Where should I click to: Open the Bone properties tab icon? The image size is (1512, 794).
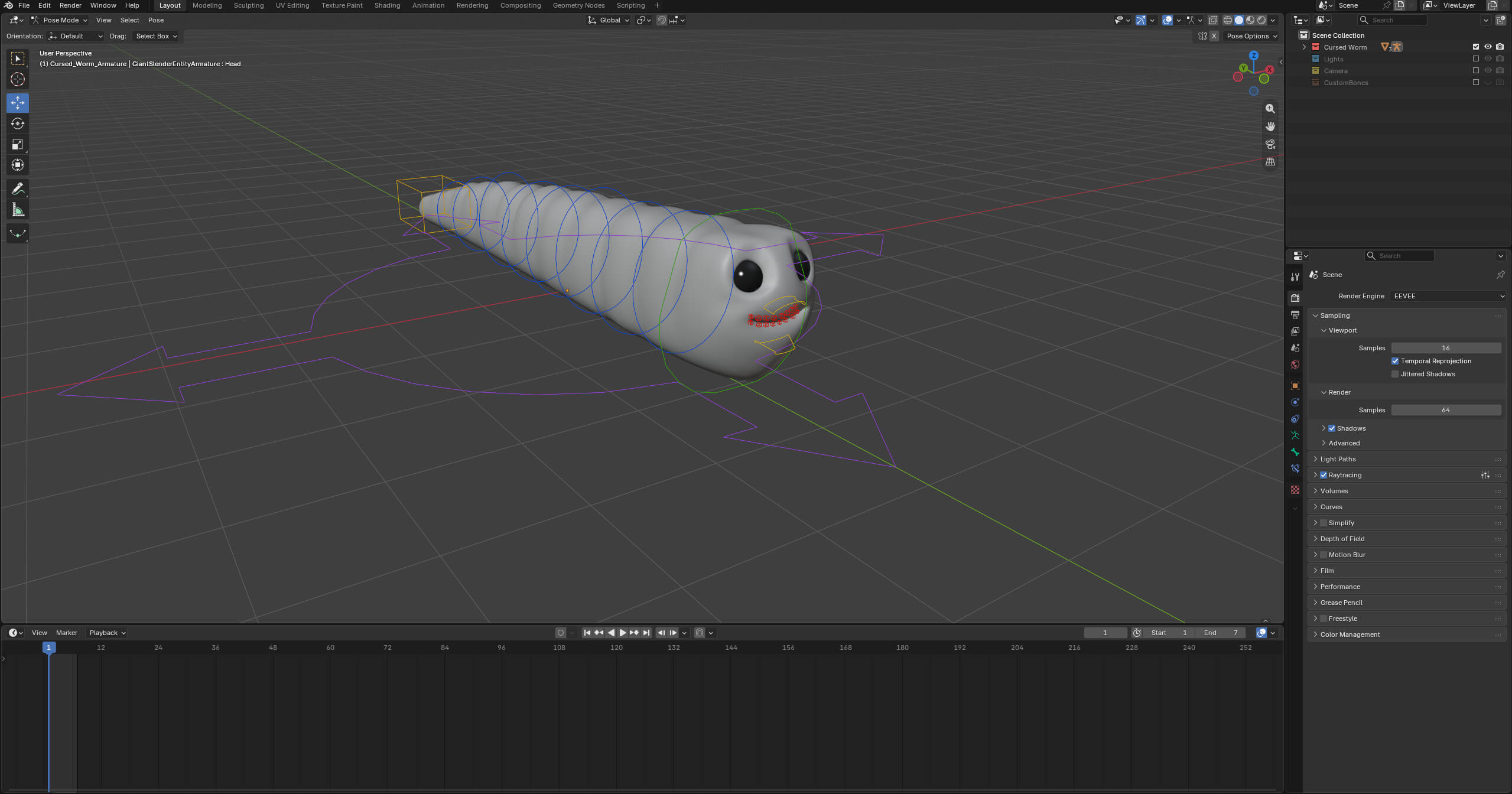[x=1295, y=452]
